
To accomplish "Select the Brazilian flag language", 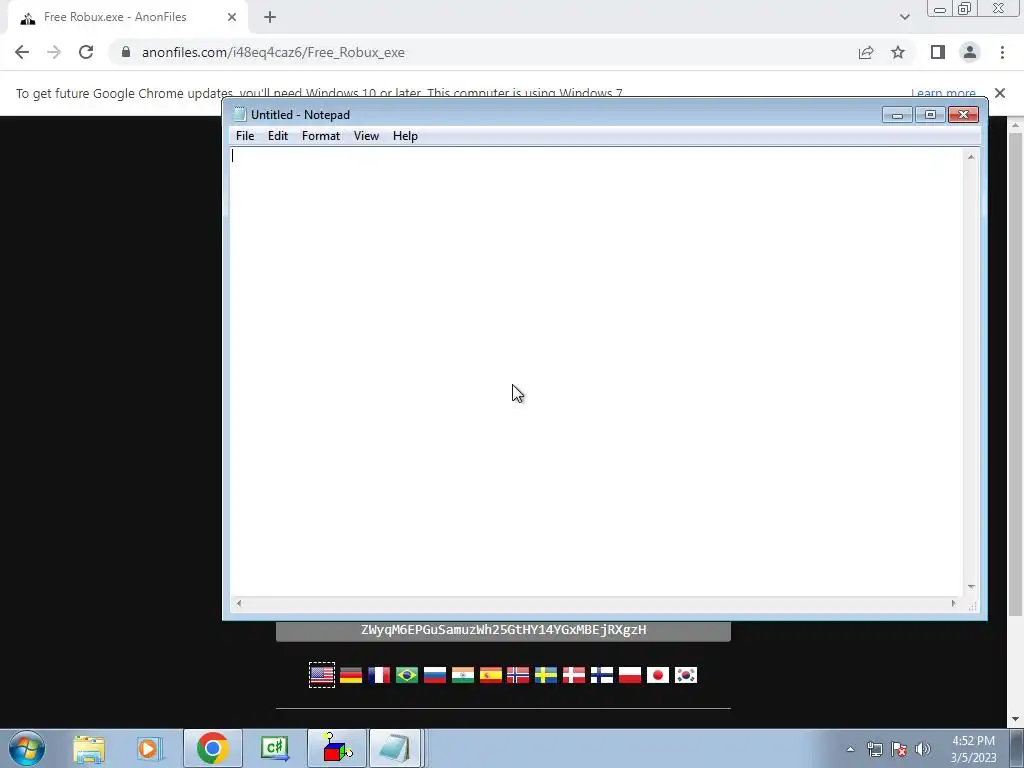I will [x=407, y=675].
